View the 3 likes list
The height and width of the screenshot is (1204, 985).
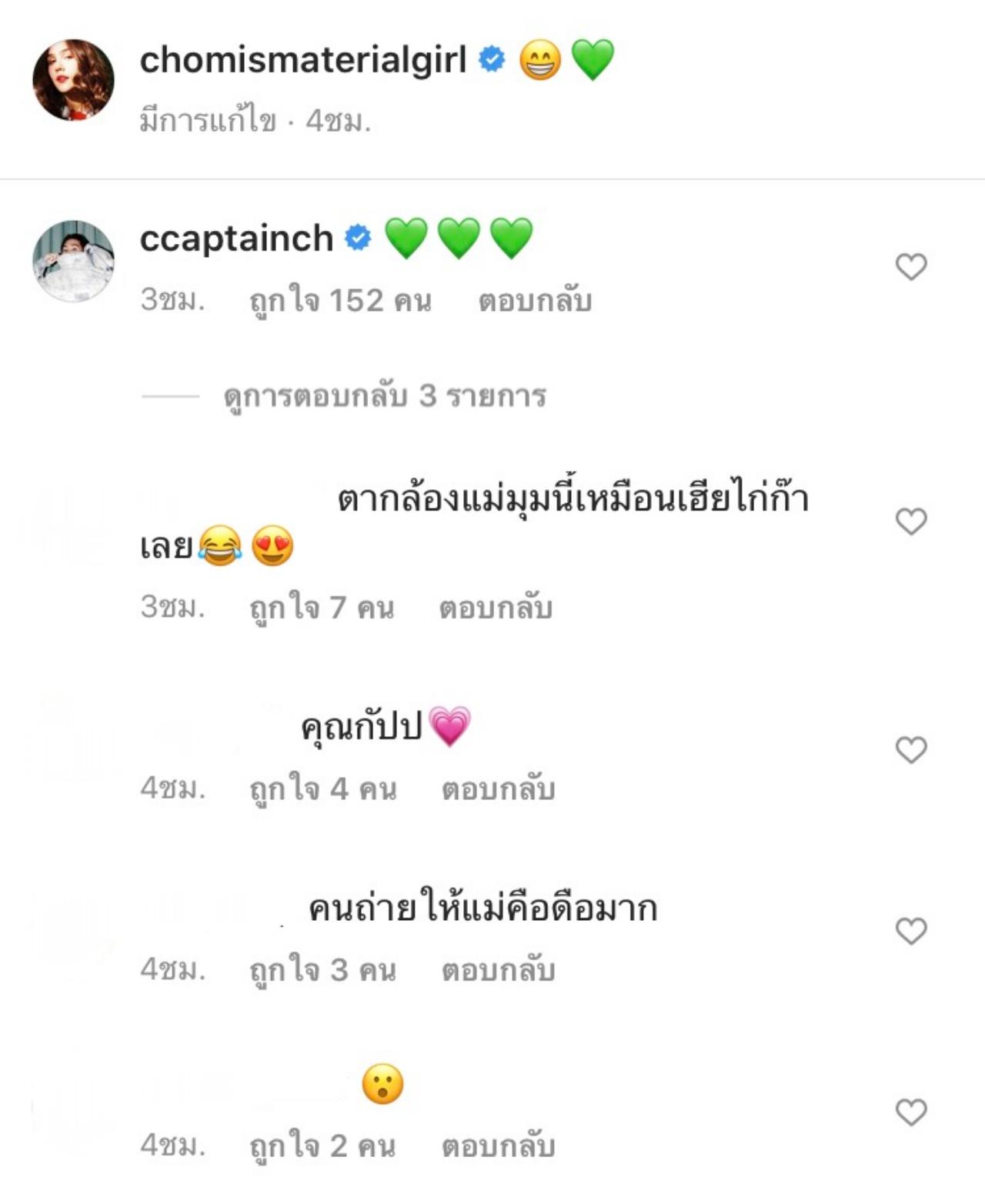323,970
